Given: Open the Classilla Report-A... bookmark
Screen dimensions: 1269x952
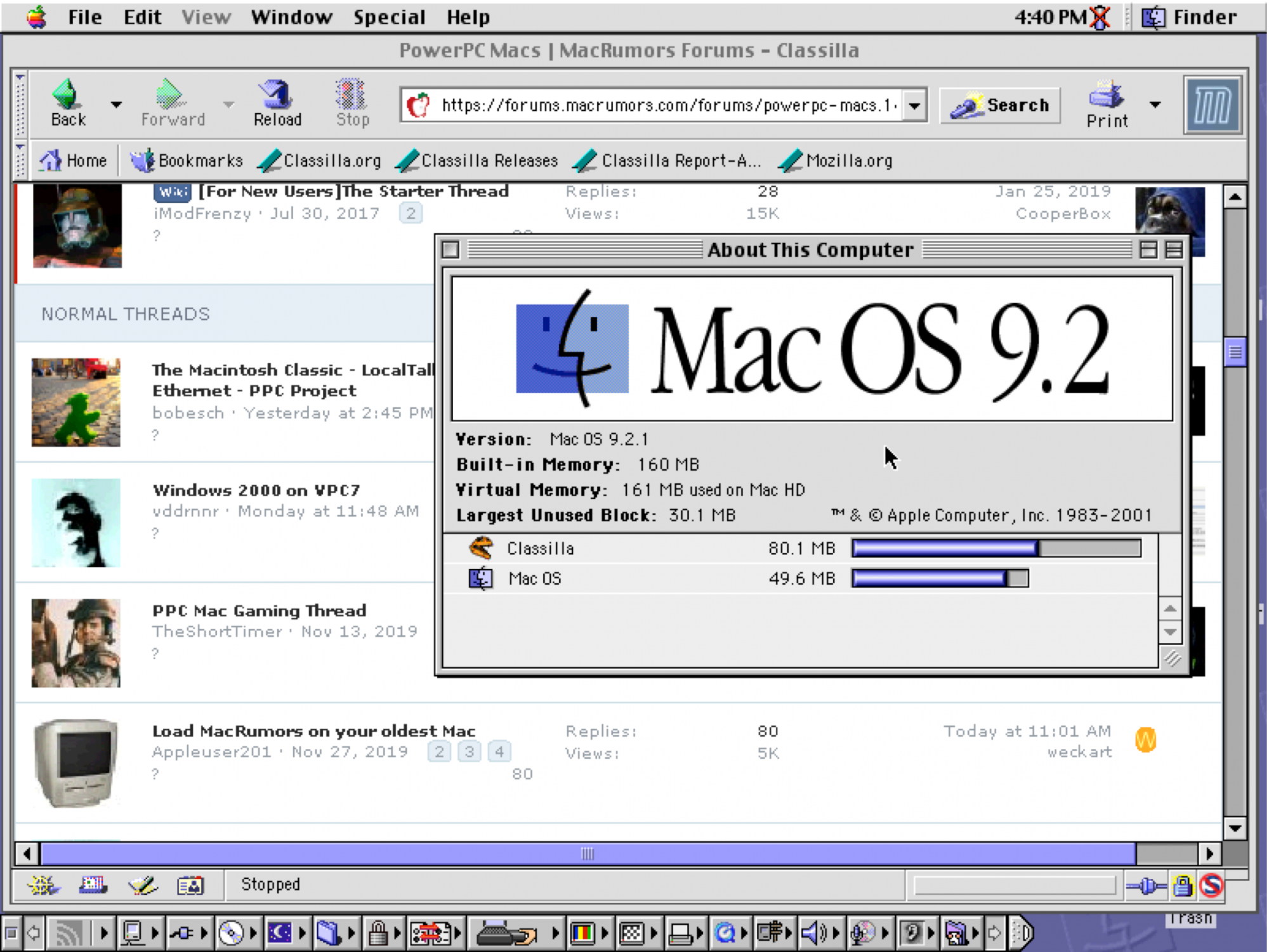Looking at the screenshot, I should click(x=666, y=160).
